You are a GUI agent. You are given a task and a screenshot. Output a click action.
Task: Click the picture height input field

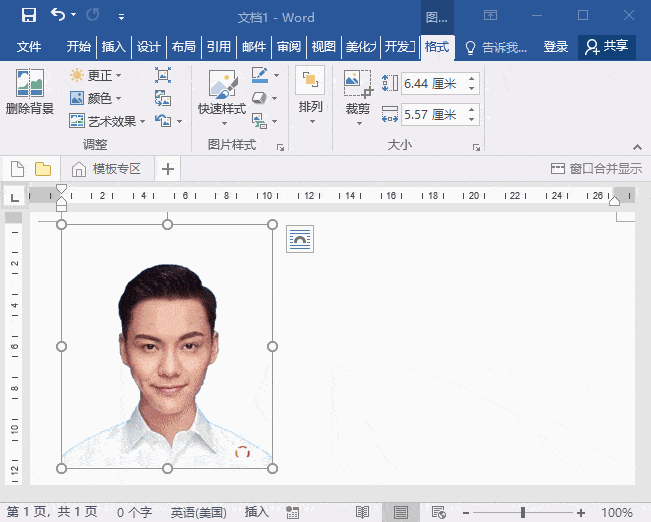430,84
